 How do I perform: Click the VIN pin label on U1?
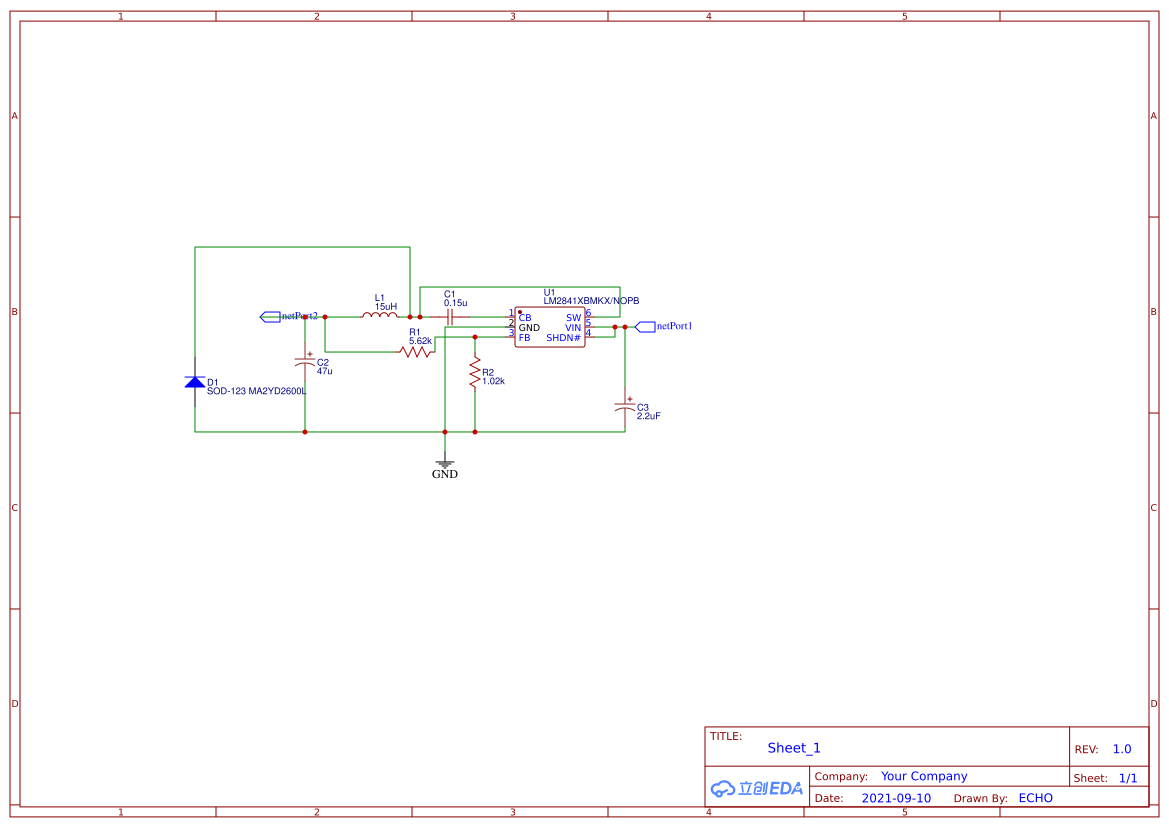[x=573, y=327]
